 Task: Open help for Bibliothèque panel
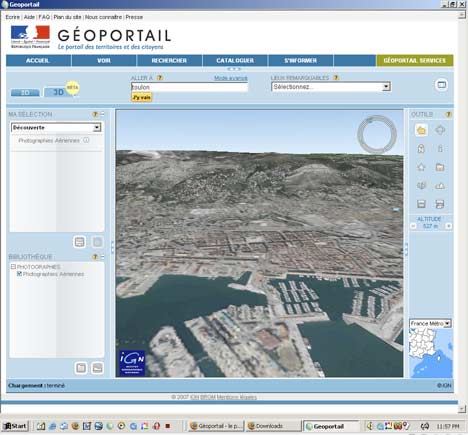point(95,257)
